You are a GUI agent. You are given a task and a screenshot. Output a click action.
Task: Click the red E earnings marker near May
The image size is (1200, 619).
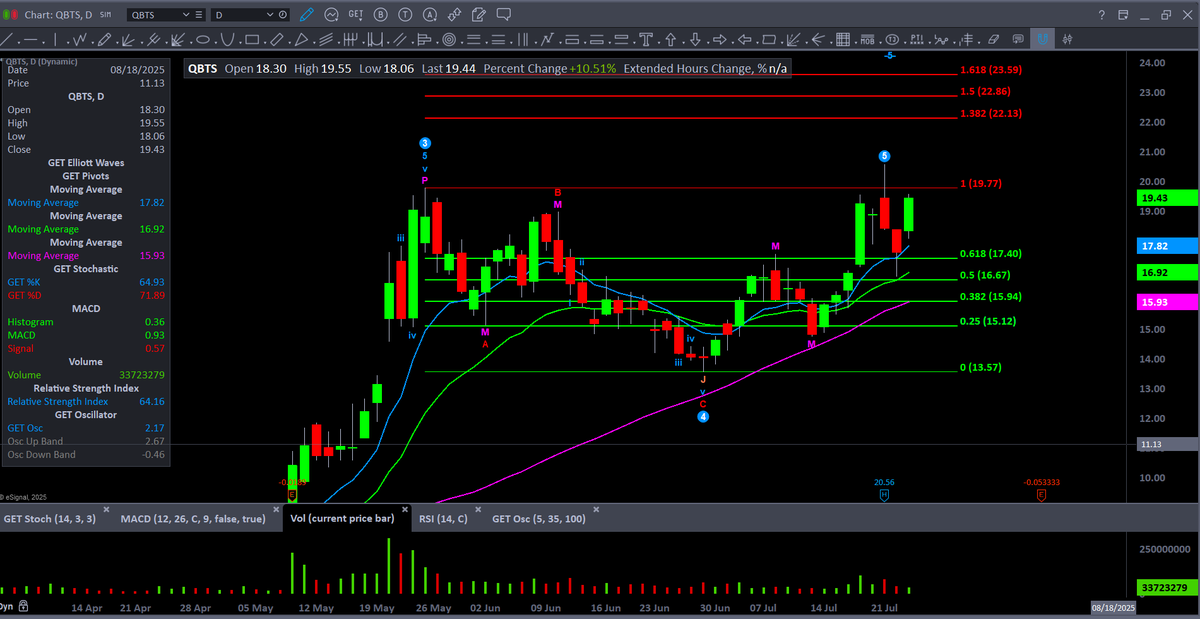(x=293, y=494)
